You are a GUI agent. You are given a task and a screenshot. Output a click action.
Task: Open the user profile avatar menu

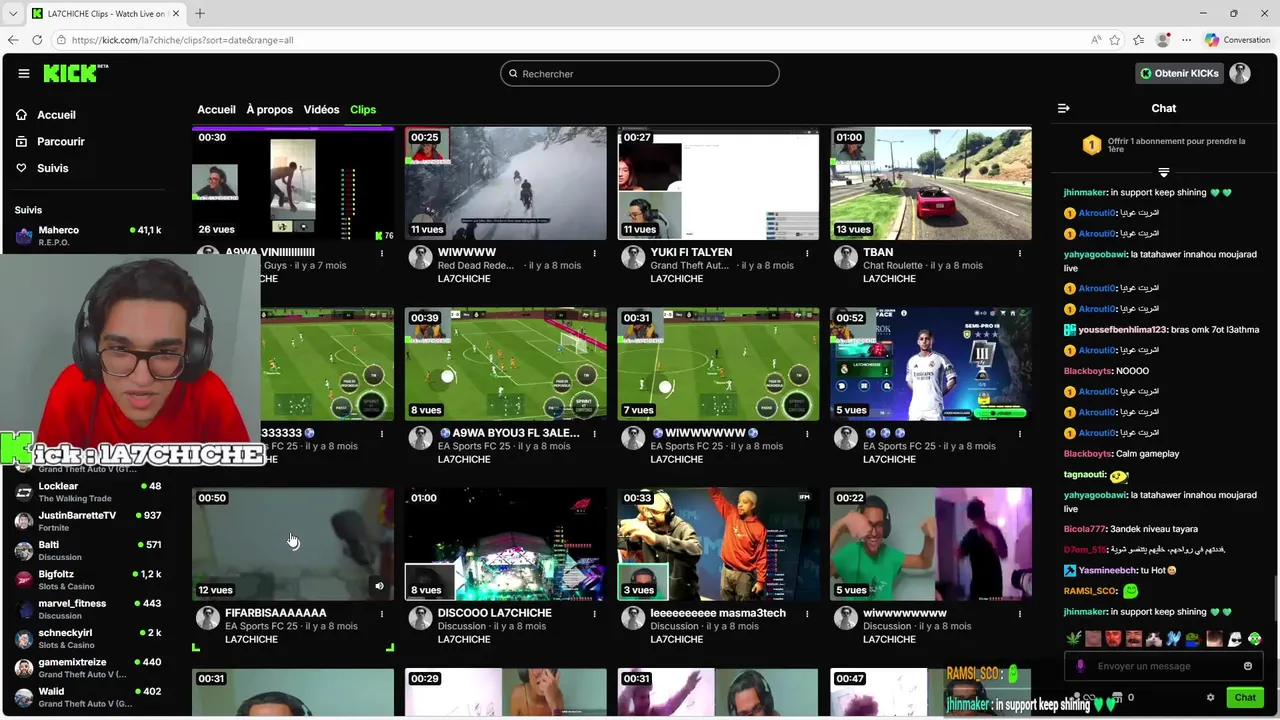1240,73
